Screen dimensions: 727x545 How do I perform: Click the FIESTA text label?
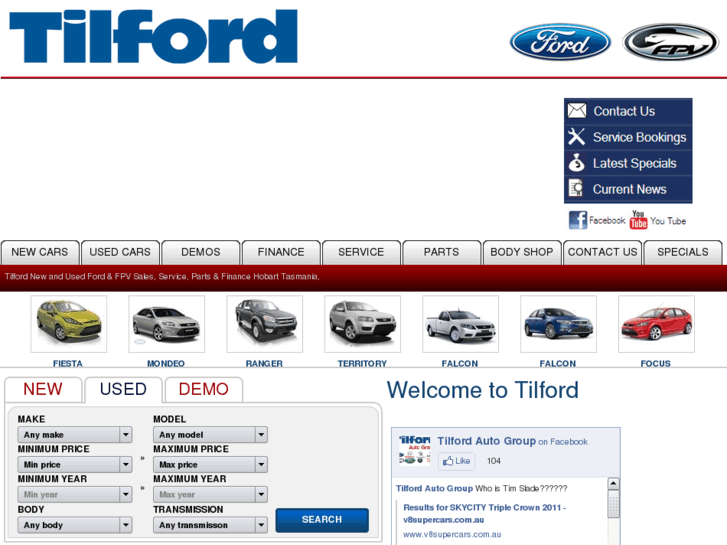(68, 364)
